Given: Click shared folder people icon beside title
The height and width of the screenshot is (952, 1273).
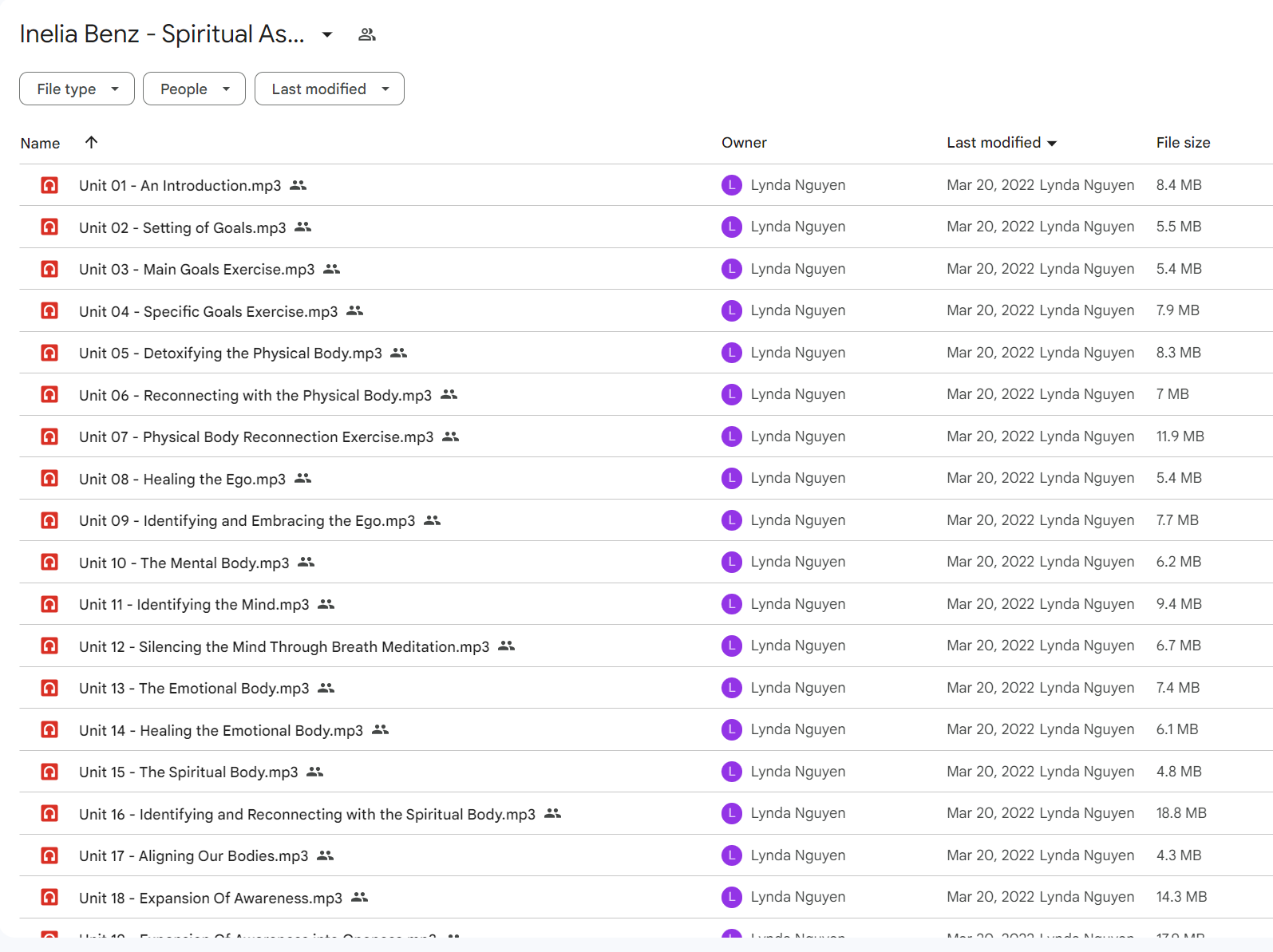Looking at the screenshot, I should [367, 34].
